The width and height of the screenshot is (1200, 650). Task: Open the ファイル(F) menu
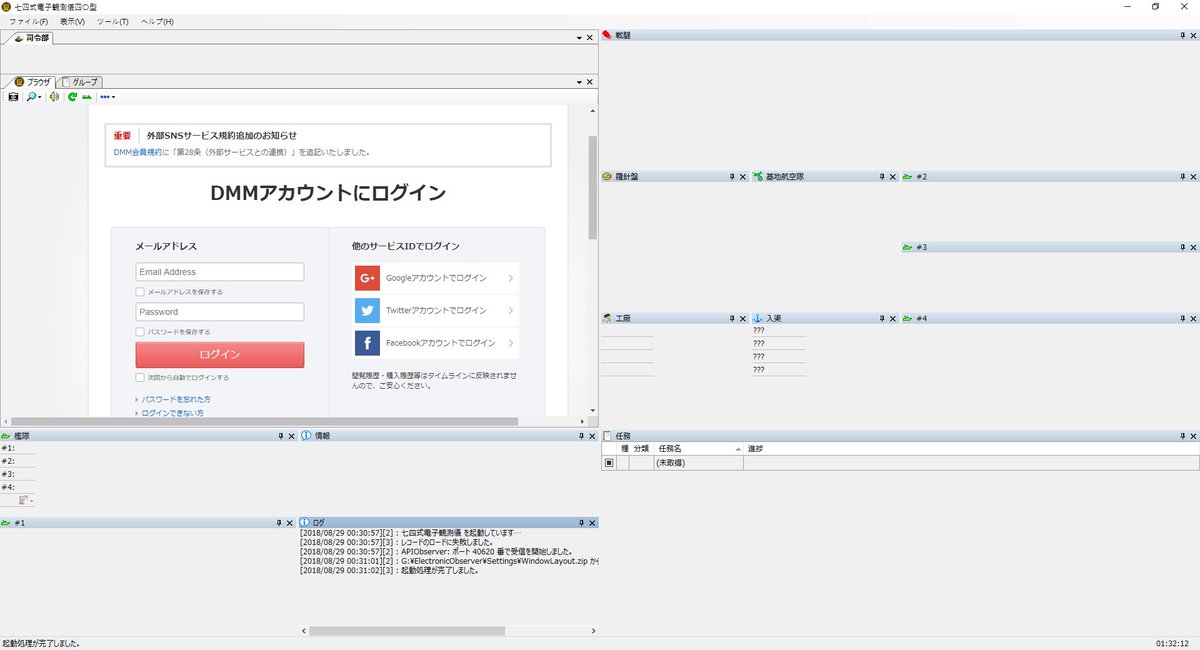click(28, 21)
